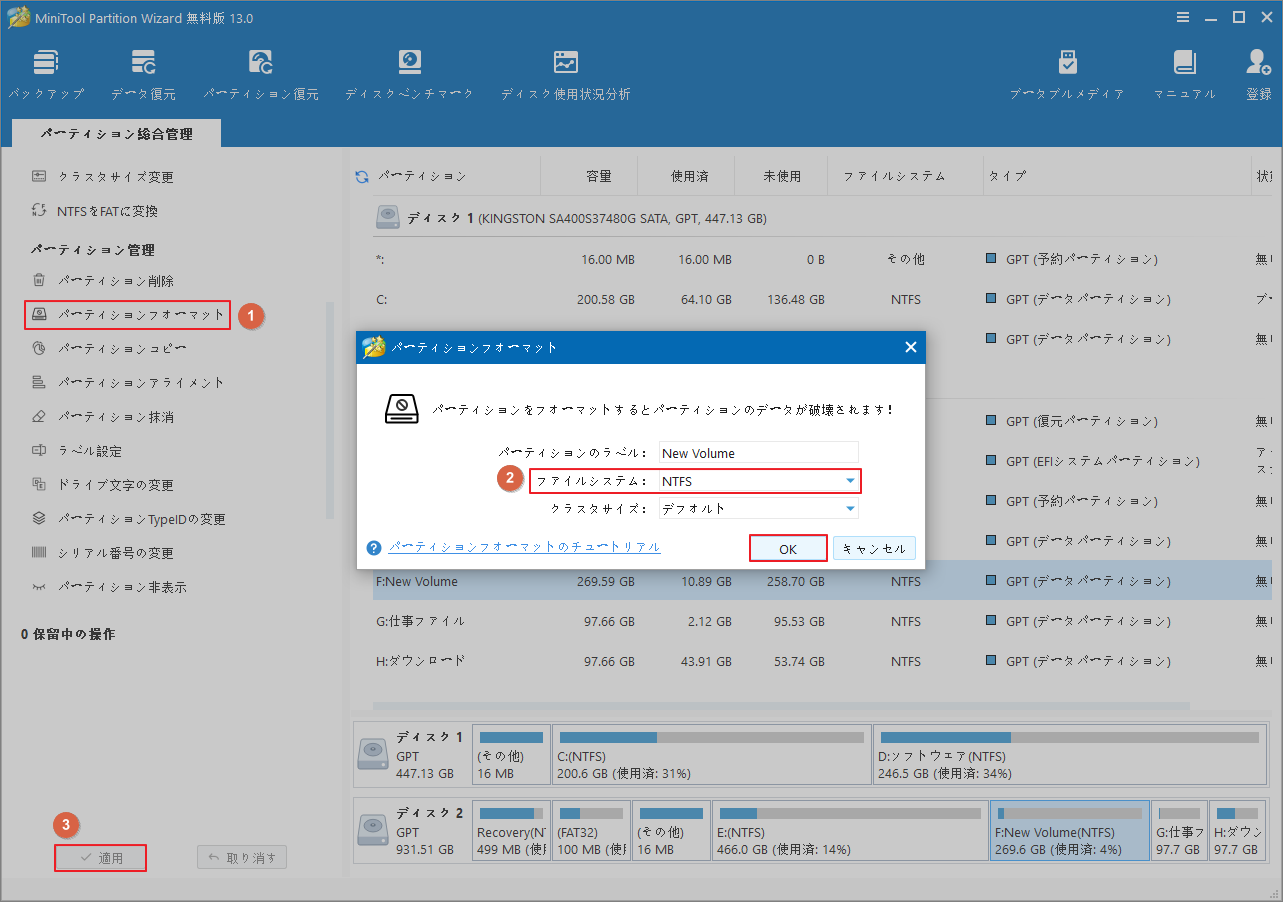Choose NTFSをFATに変換 in the sidebar
The height and width of the screenshot is (902, 1283).
click(x=95, y=211)
